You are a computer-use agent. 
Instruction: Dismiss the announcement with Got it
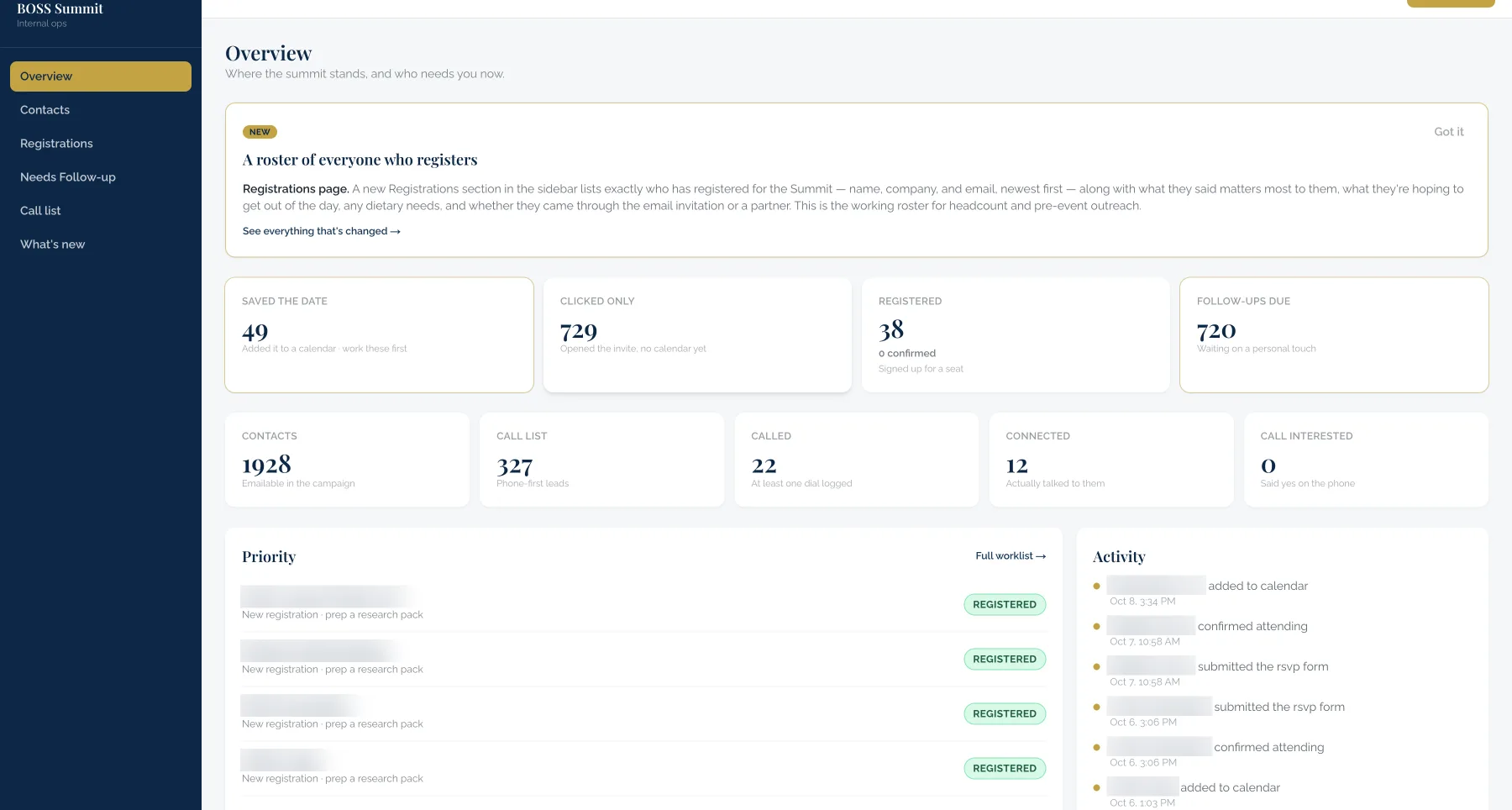(1448, 132)
